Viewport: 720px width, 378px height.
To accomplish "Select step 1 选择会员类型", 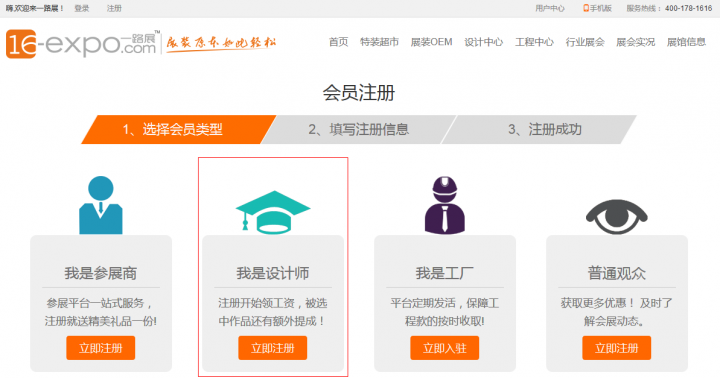I will [179, 130].
